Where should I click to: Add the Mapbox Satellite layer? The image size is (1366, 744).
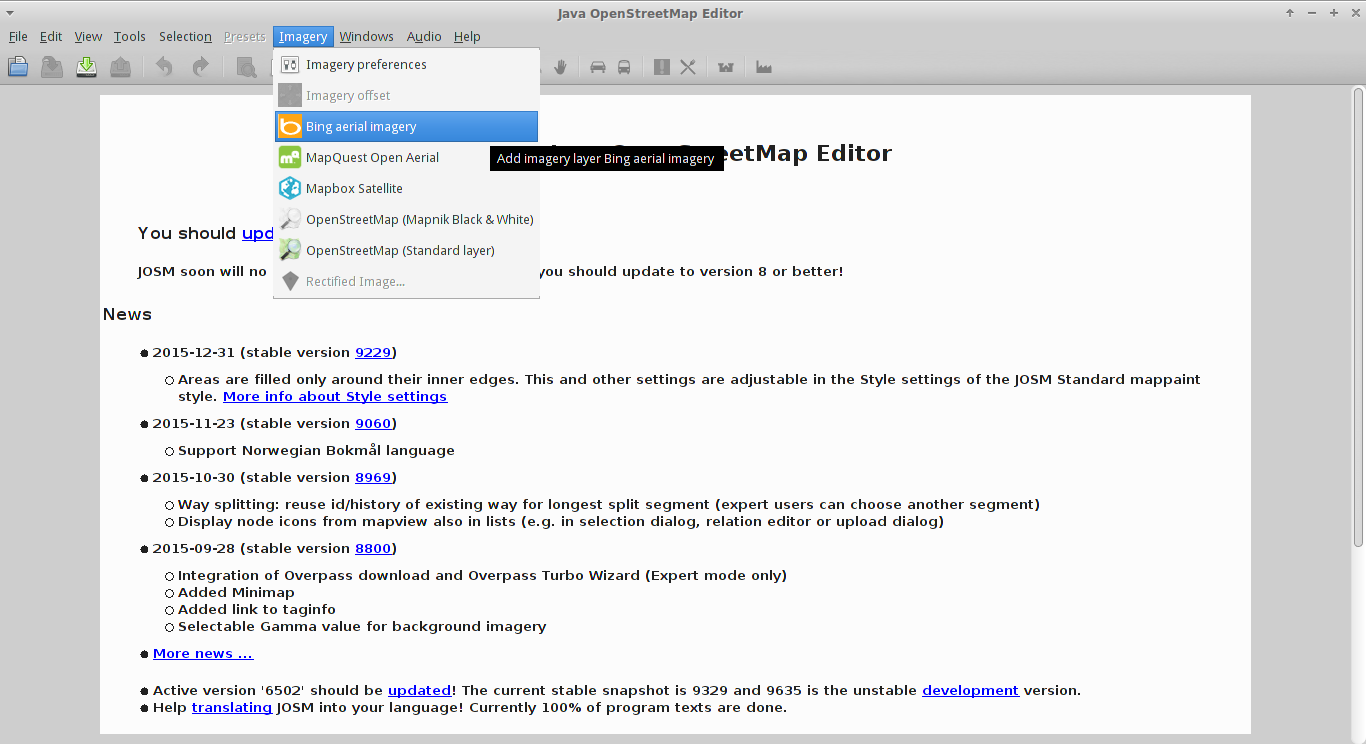407,188
